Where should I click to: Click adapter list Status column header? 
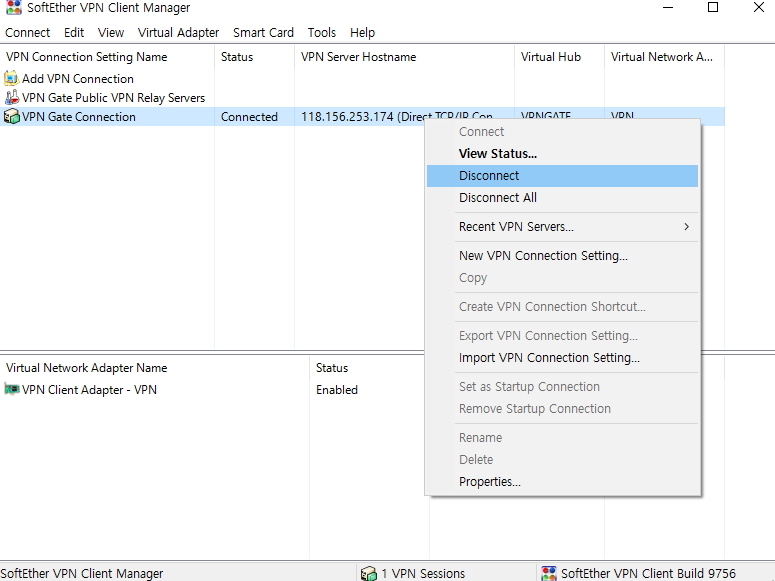click(370, 368)
